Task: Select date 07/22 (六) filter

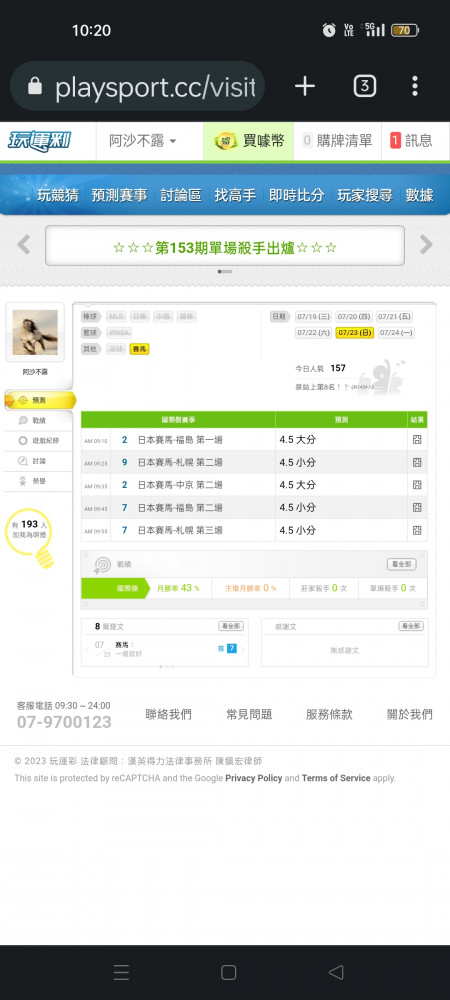Action: 314,332
